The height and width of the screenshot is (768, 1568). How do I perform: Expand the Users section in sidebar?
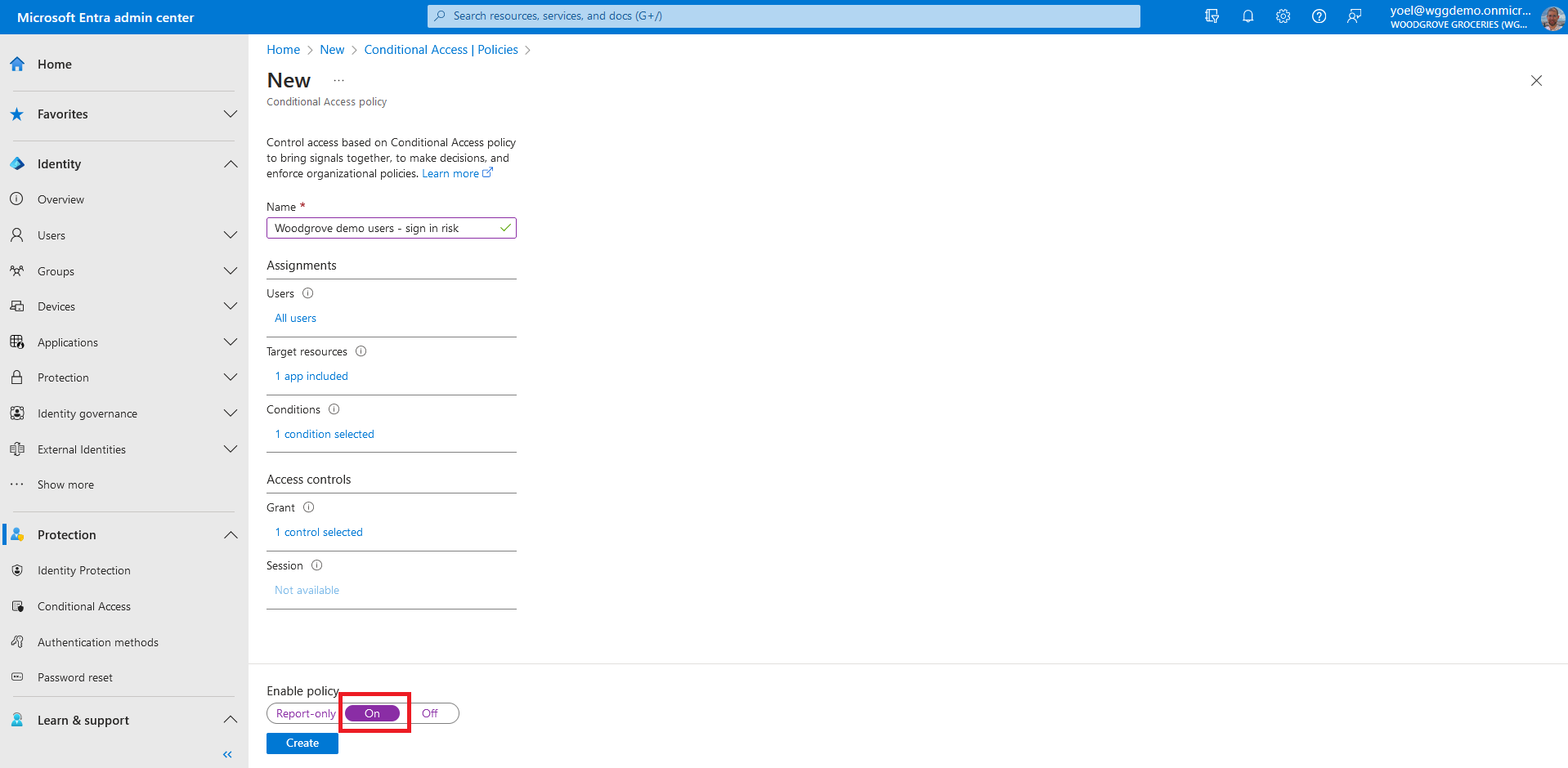pyautogui.click(x=231, y=235)
